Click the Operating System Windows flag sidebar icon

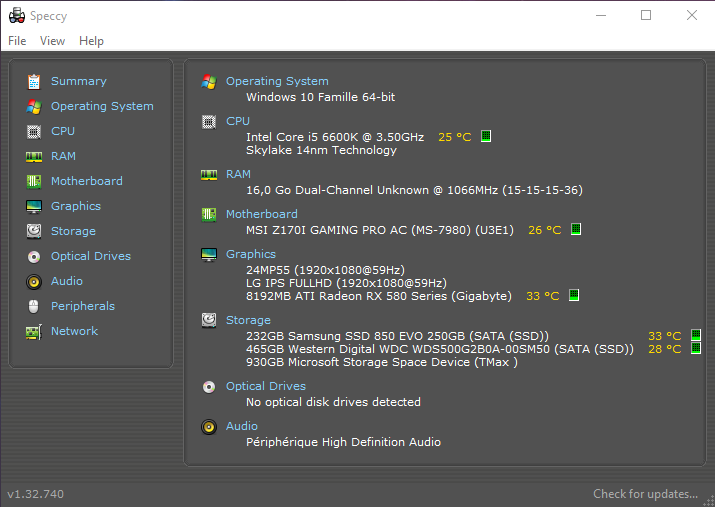pos(34,107)
